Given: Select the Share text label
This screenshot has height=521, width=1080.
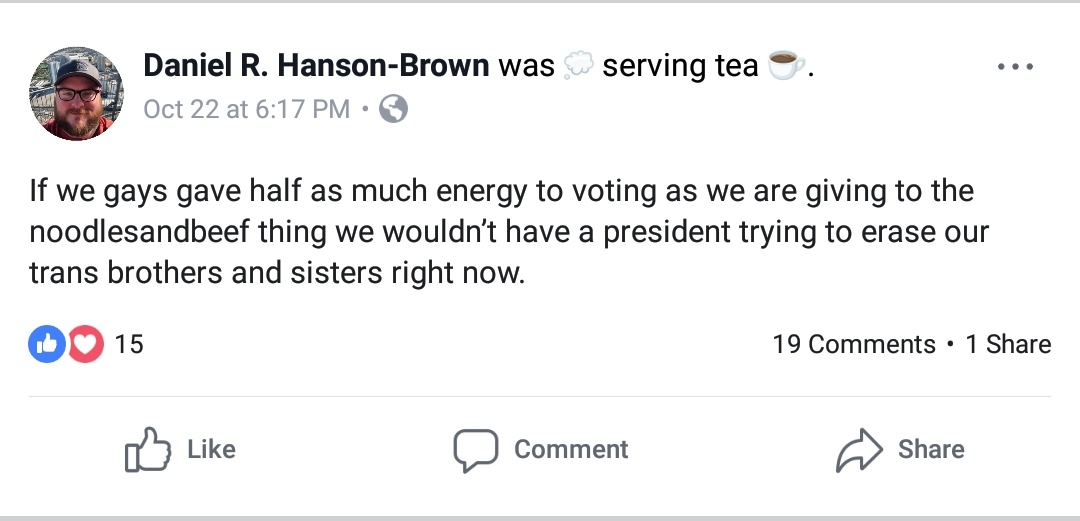Looking at the screenshot, I should tap(931, 449).
